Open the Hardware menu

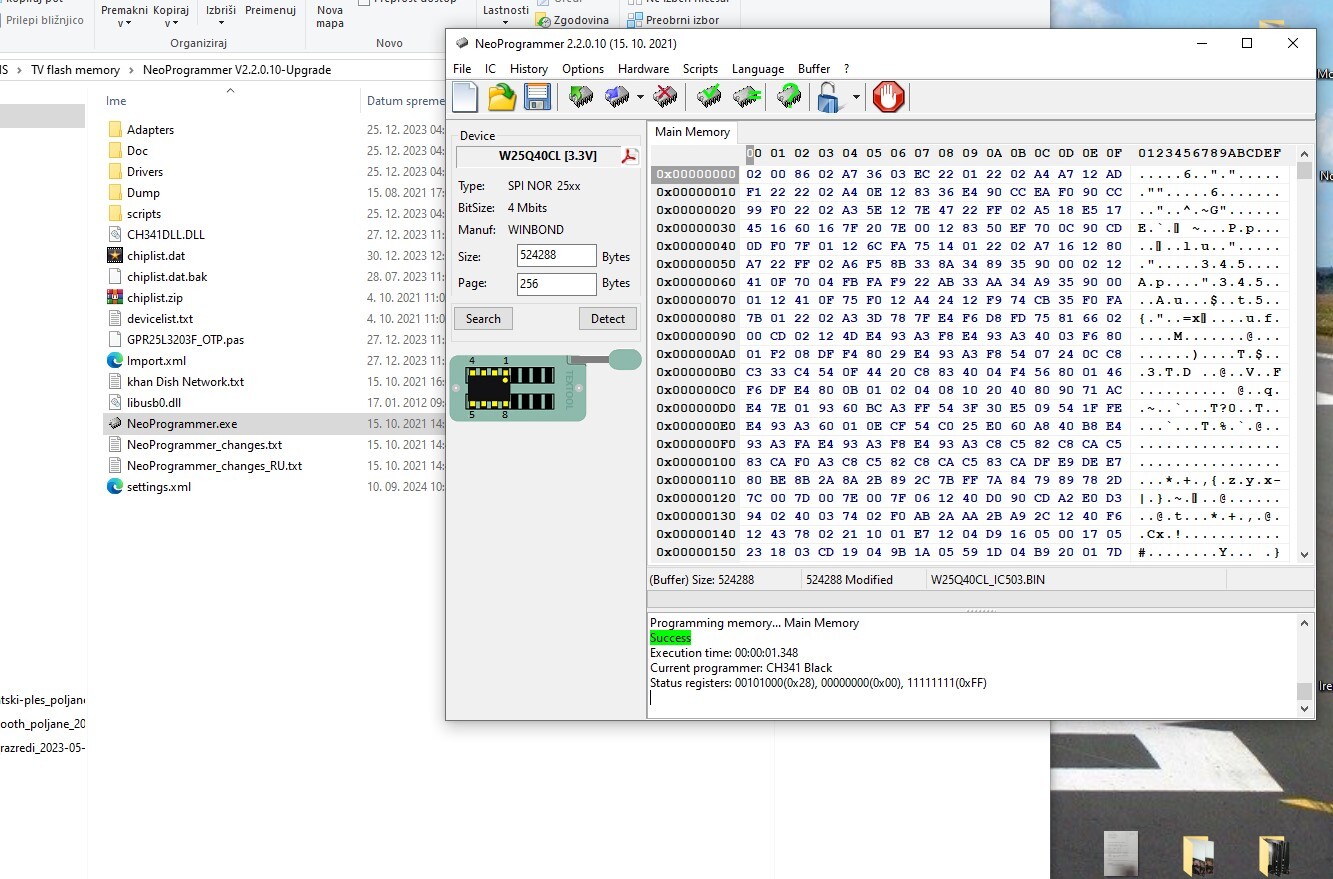coord(643,69)
